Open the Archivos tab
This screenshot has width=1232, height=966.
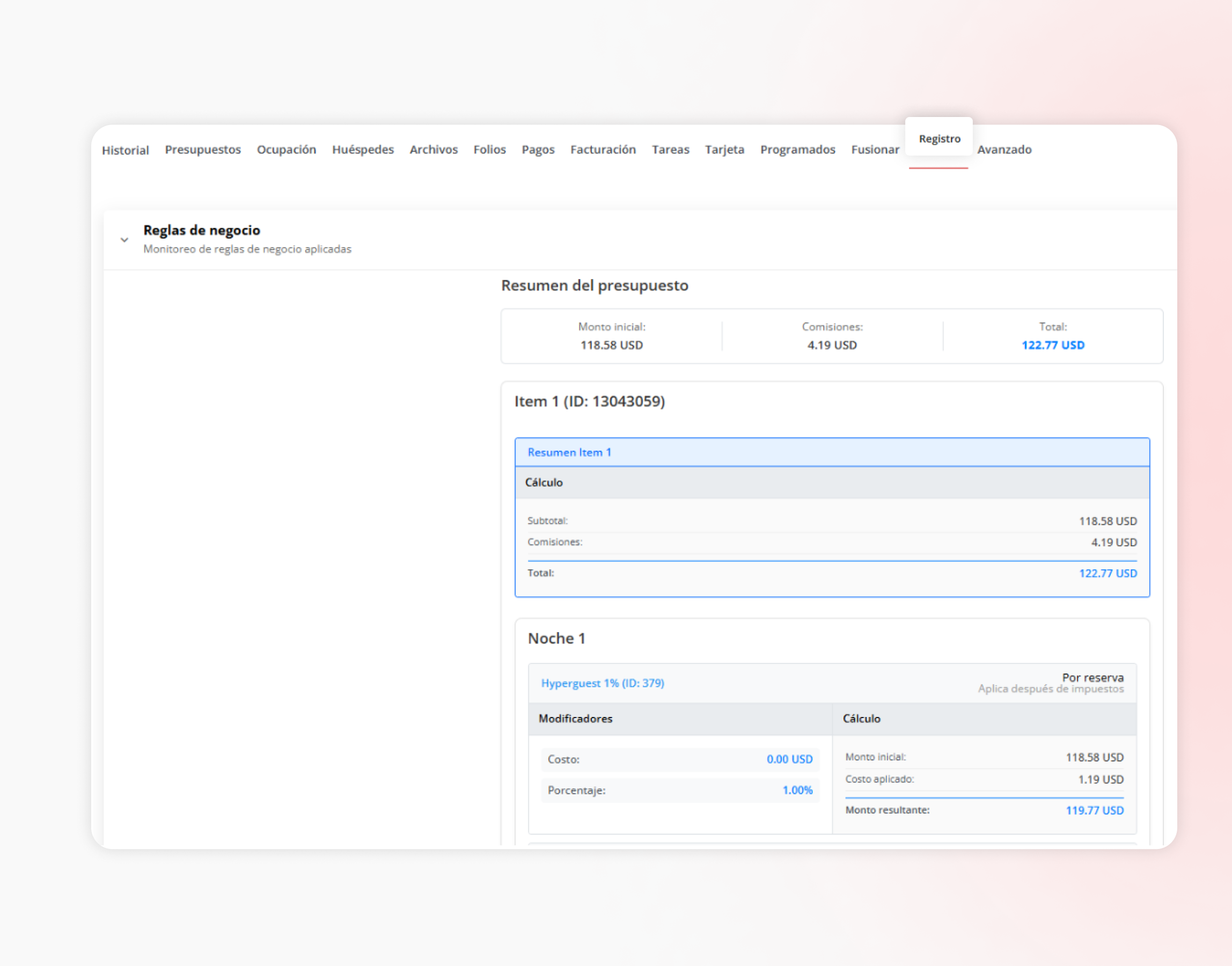click(433, 149)
